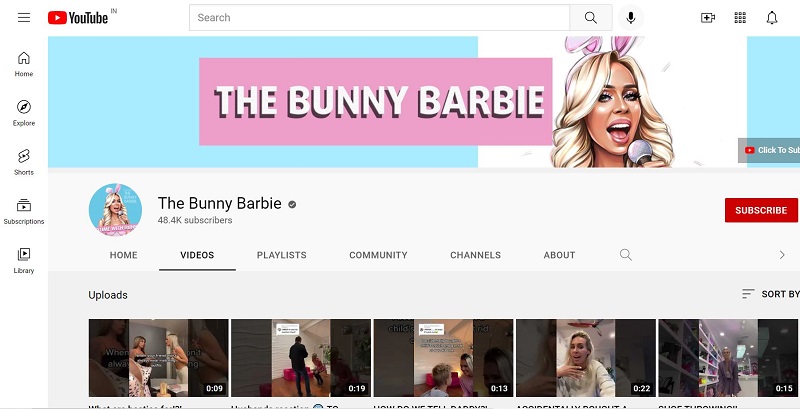Select the VIDEOS channel tab

[x=197, y=255]
